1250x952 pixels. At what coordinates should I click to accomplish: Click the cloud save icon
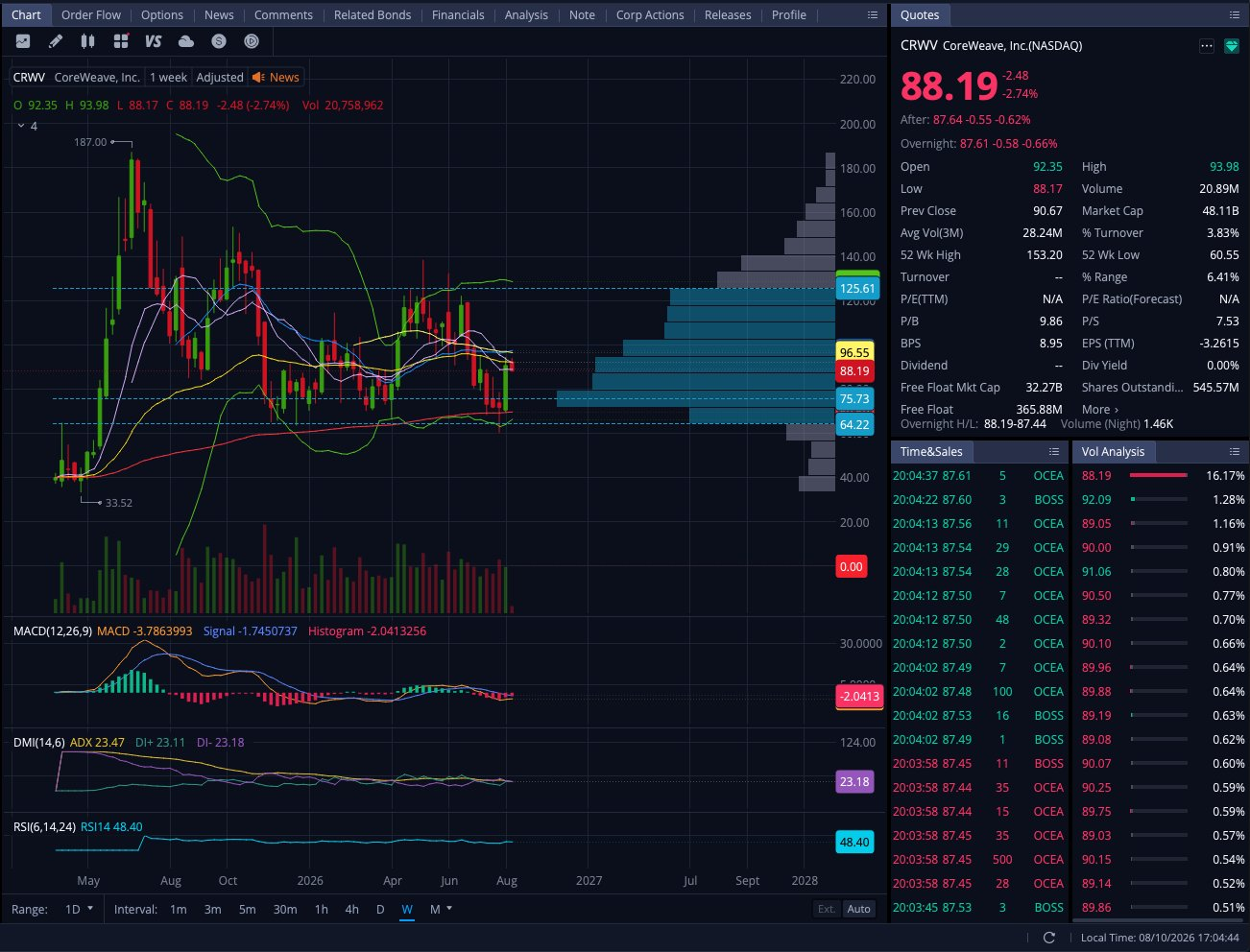point(186,41)
